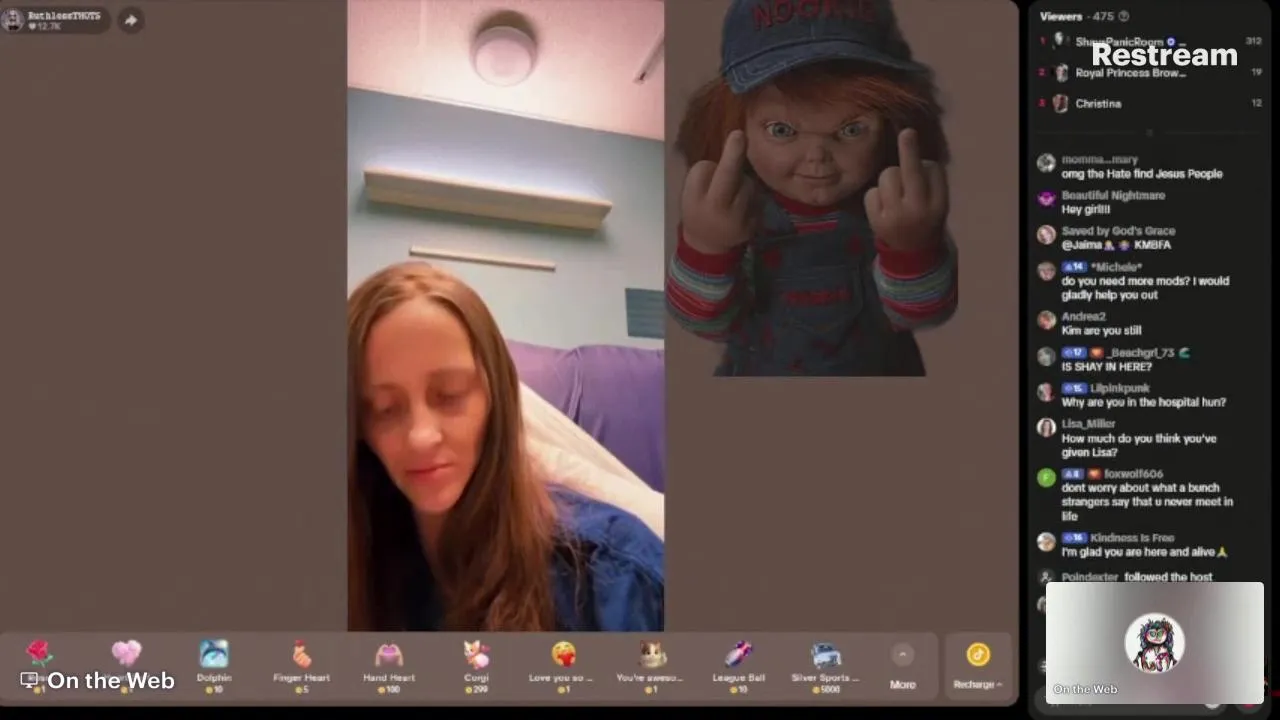Send the Hand Heart gift
Viewport: 1280px width, 720px height.
(389, 664)
